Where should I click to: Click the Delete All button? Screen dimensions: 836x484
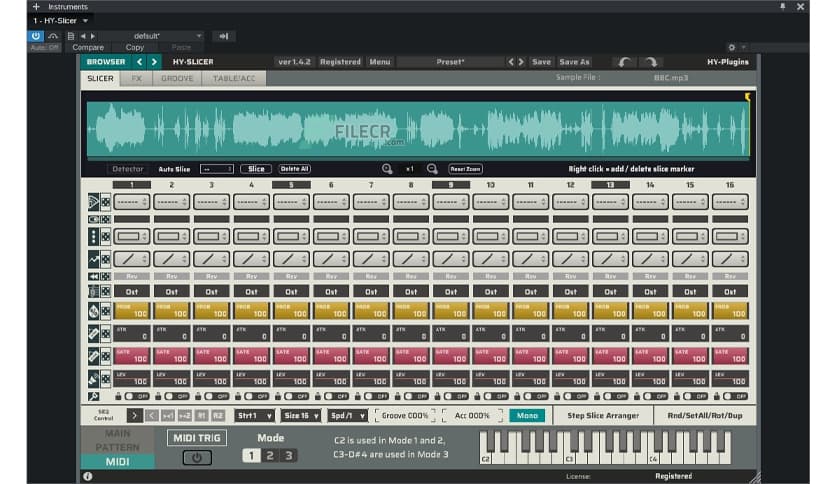point(294,169)
